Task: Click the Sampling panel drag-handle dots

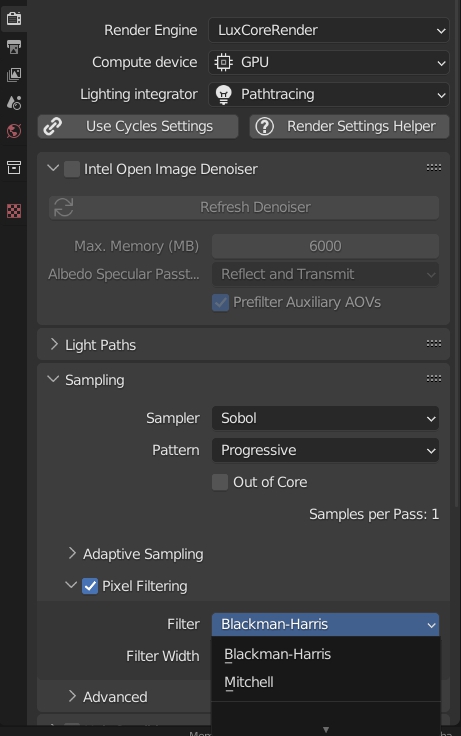Action: [434, 378]
